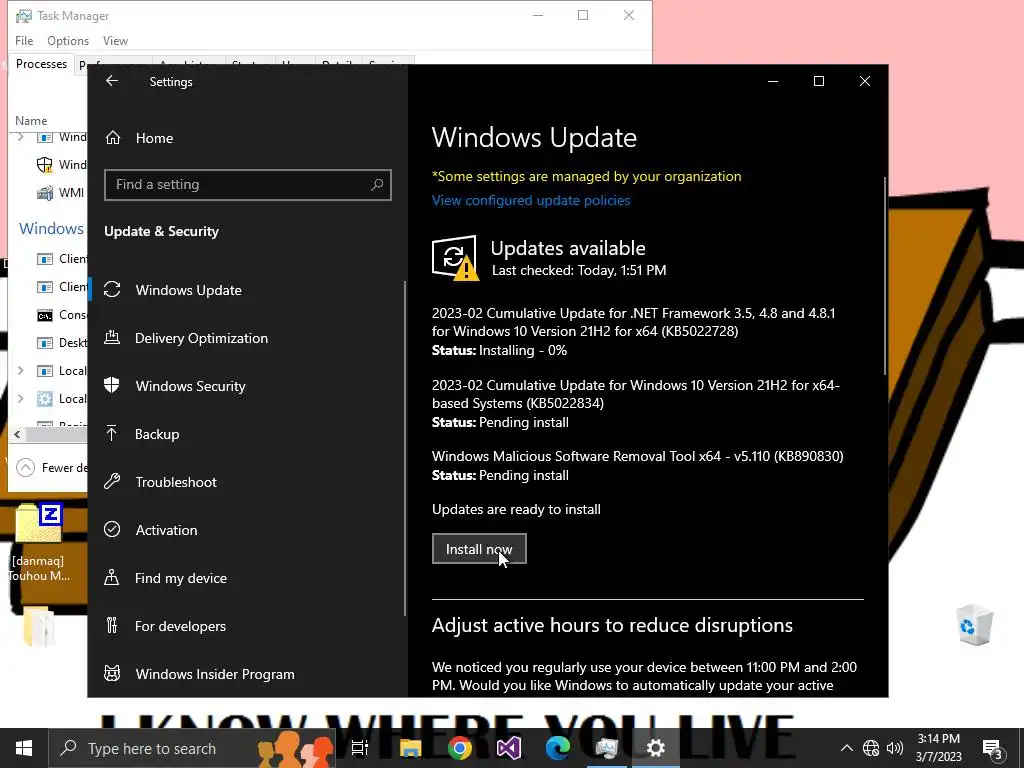Image resolution: width=1024 pixels, height=768 pixels.
Task: Open the Settings Home icon
Action: coord(113,138)
